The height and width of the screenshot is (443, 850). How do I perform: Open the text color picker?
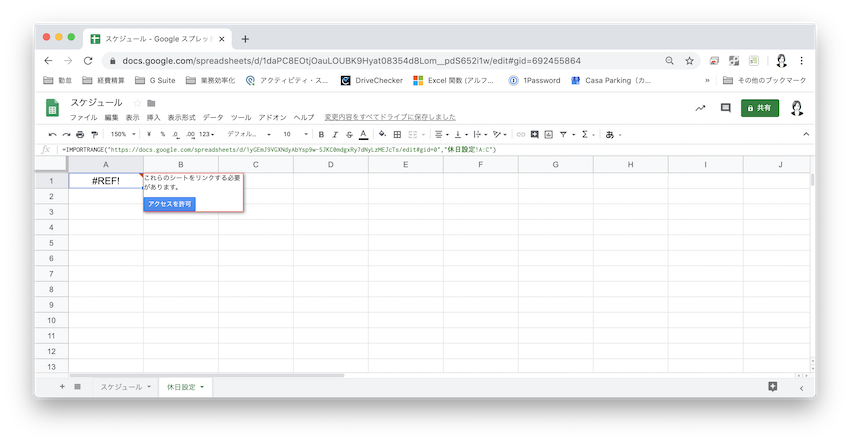click(x=363, y=134)
